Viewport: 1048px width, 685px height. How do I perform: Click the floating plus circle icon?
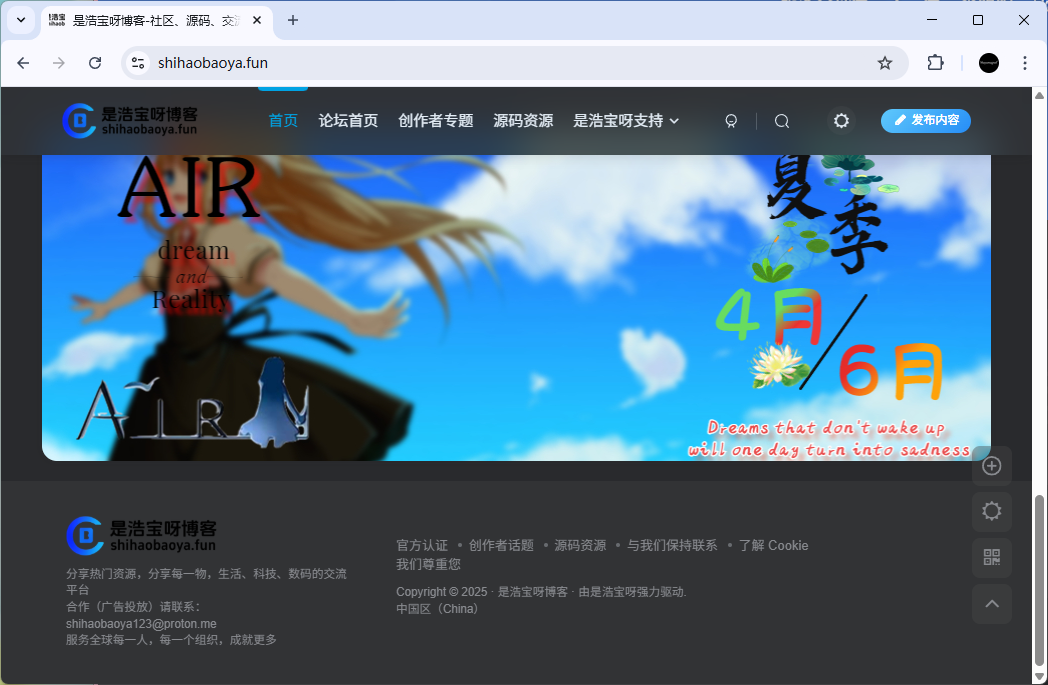coord(991,466)
